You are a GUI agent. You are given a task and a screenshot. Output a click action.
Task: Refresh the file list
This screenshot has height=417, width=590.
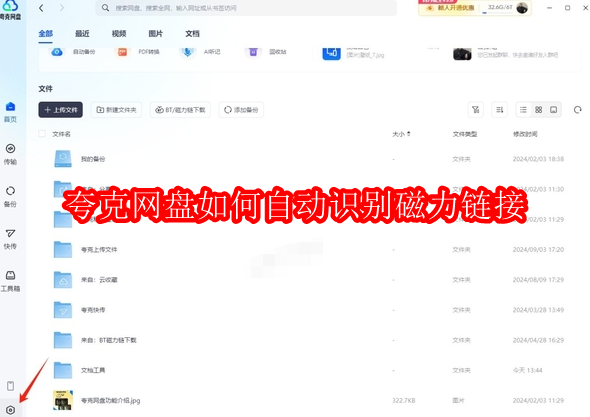578,110
